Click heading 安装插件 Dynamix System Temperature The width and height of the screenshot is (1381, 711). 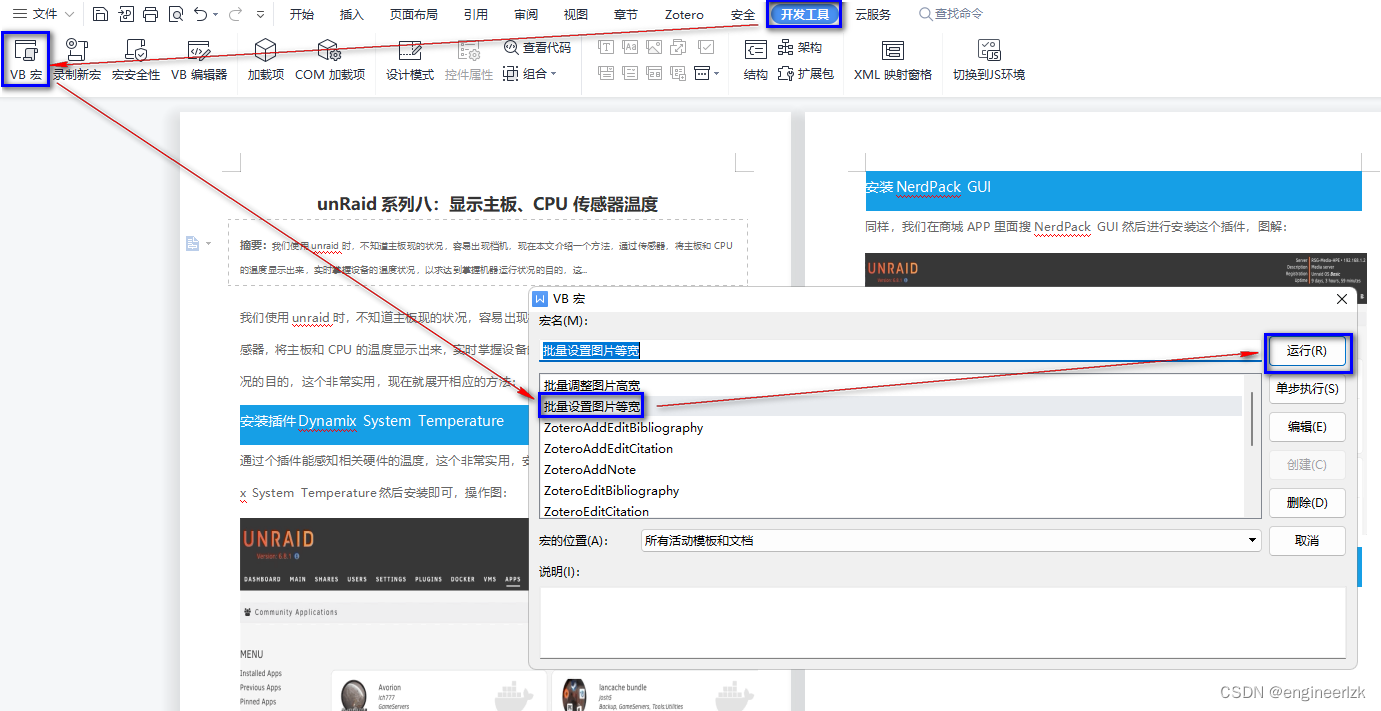(372, 421)
